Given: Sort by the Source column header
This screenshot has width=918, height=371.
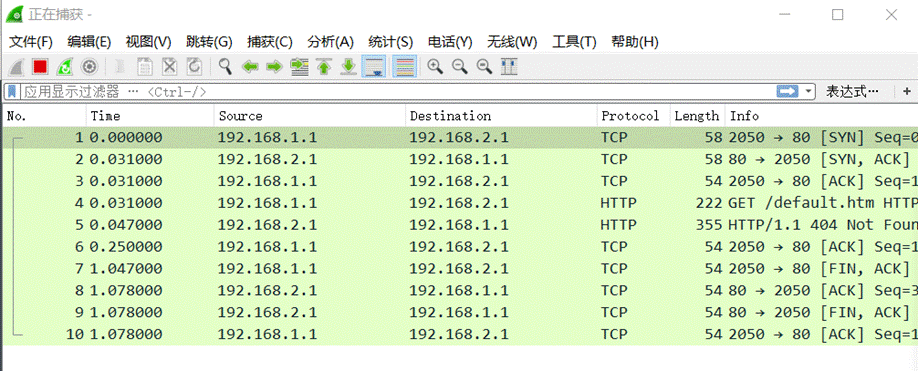Looking at the screenshot, I should [310, 116].
